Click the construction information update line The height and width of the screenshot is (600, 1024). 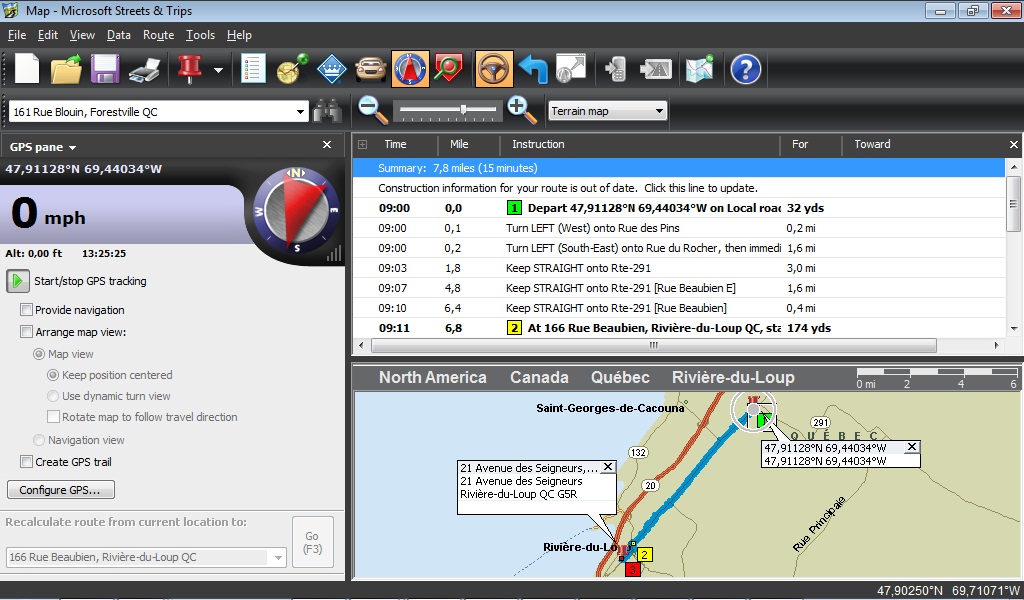tap(679, 188)
